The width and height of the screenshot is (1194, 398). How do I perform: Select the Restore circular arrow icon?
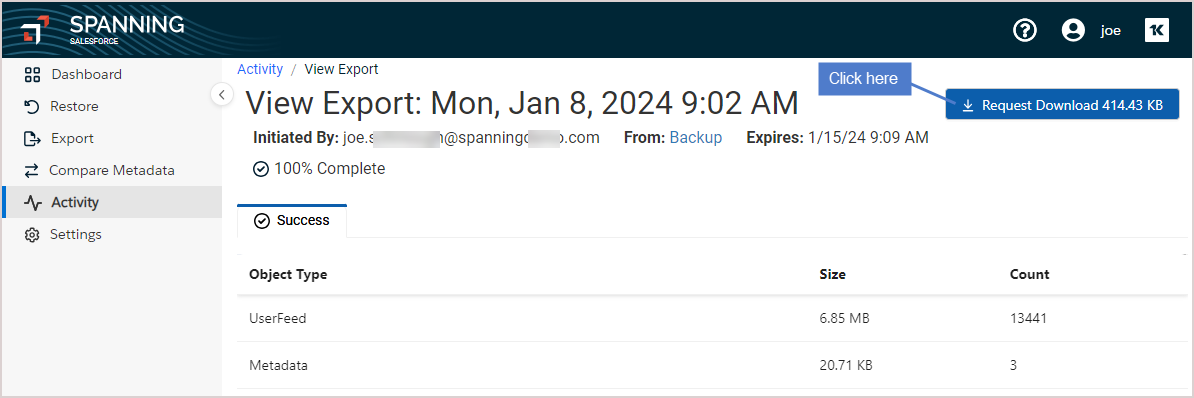pos(32,107)
